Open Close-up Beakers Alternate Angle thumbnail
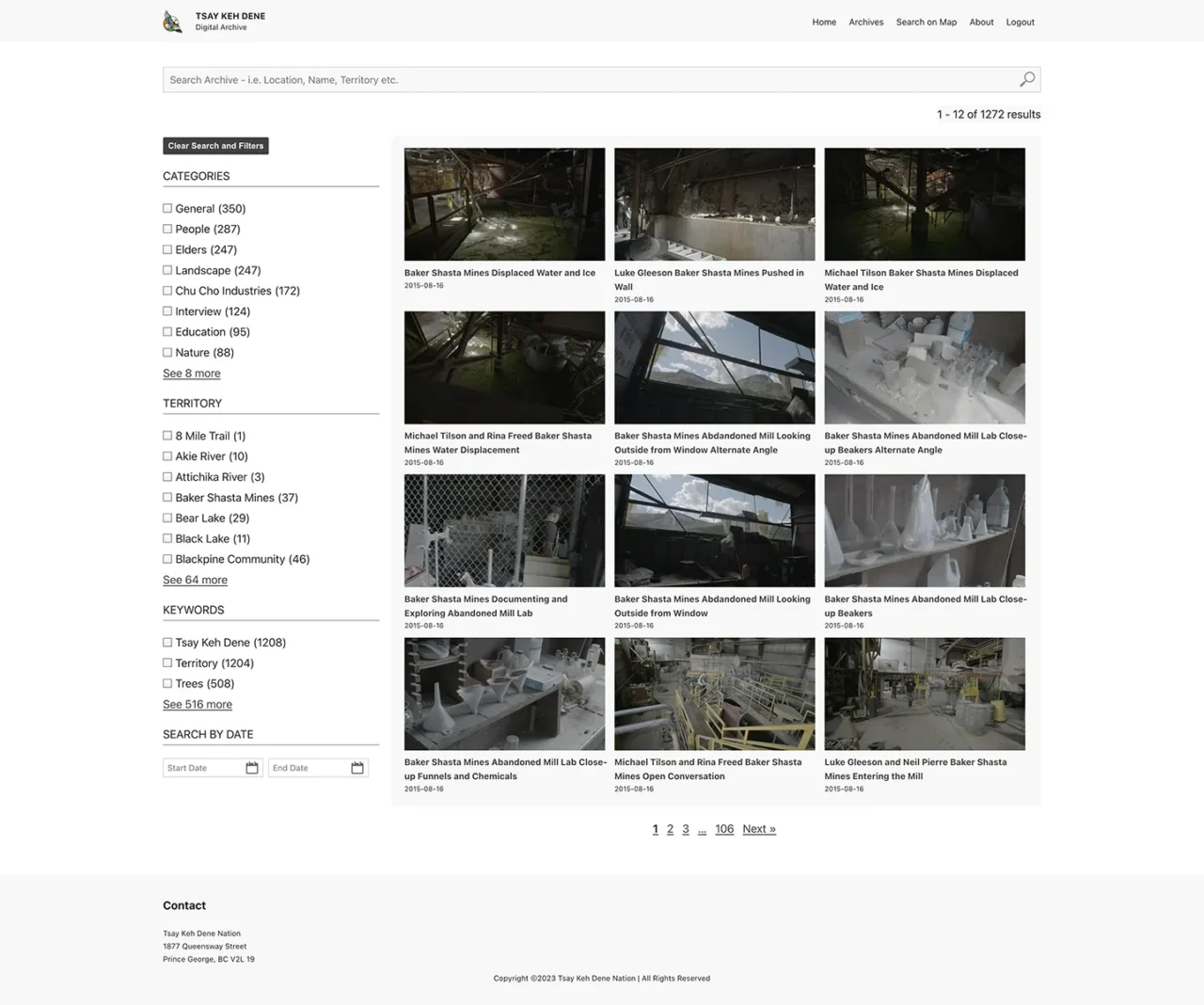Image resolution: width=1204 pixels, height=1005 pixels. pos(925,368)
